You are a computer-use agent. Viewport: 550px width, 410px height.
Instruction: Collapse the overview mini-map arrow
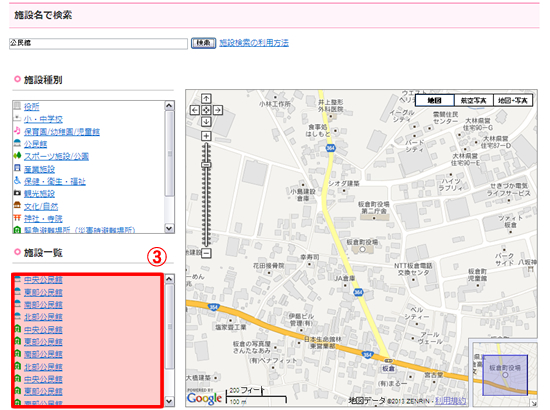click(533, 403)
